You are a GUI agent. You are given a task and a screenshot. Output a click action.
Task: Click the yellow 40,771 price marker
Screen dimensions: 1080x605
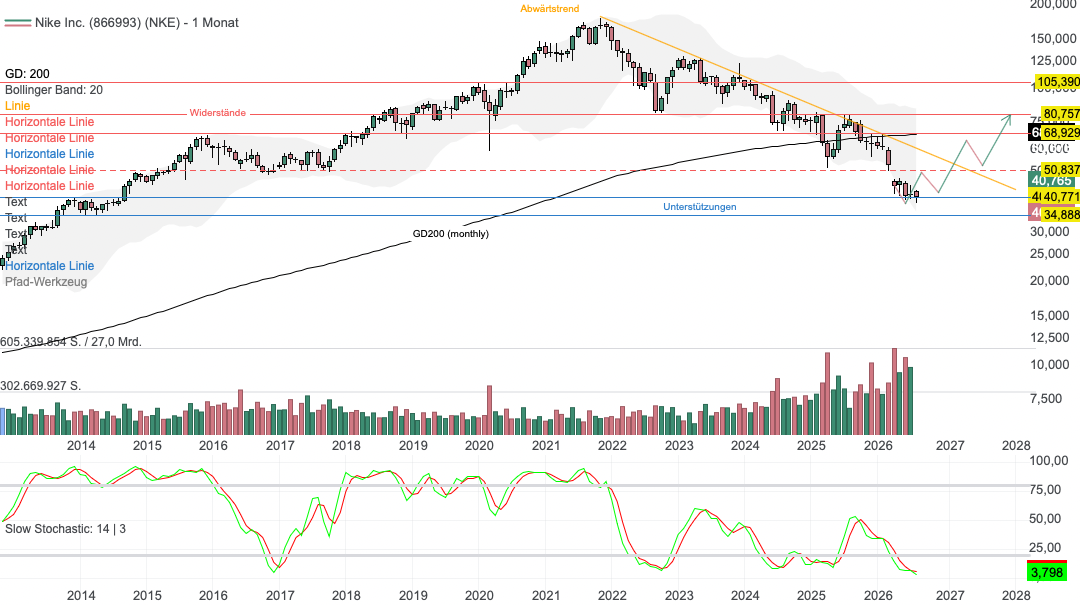[1060, 197]
